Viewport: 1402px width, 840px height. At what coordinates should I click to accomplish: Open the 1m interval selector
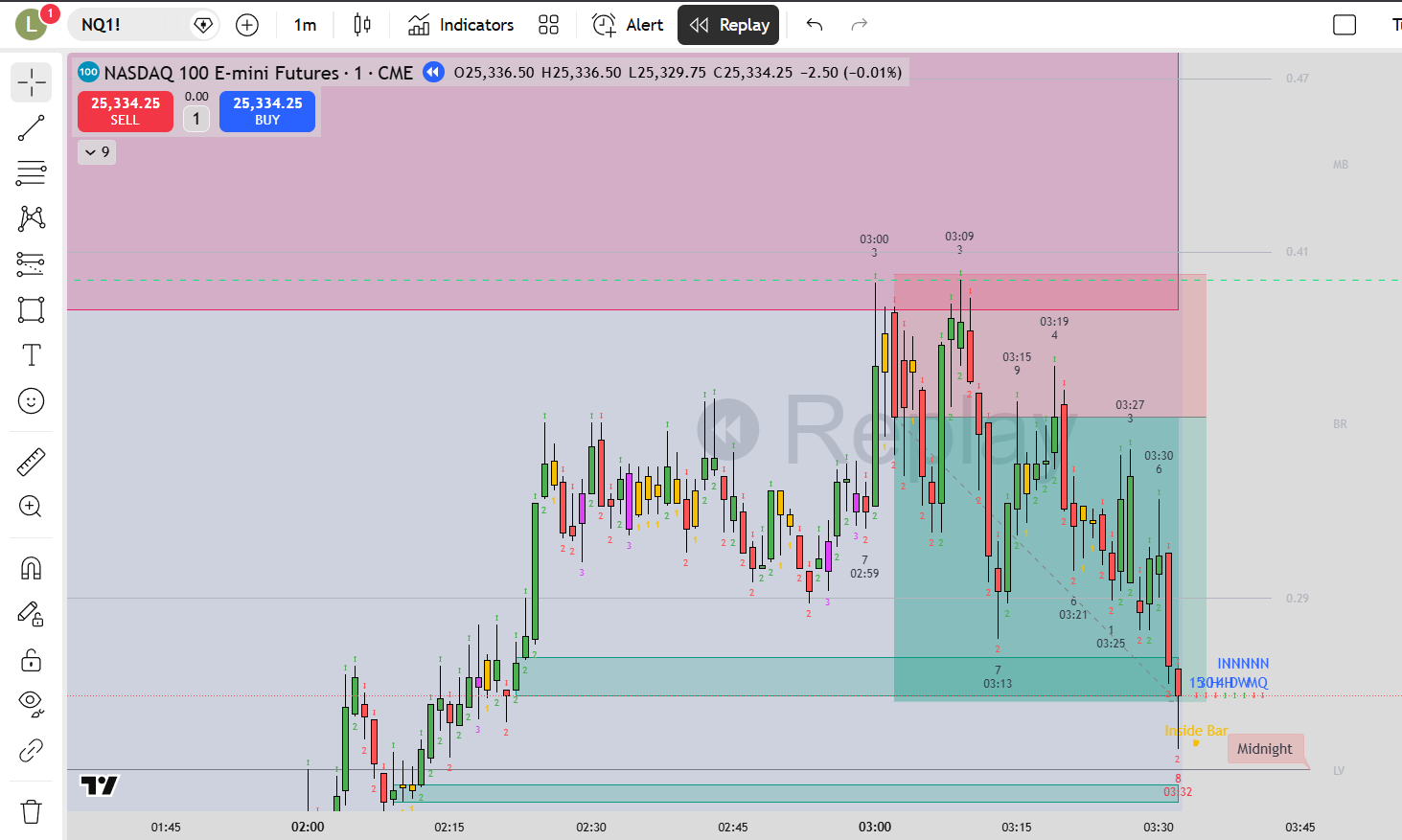pos(305,25)
